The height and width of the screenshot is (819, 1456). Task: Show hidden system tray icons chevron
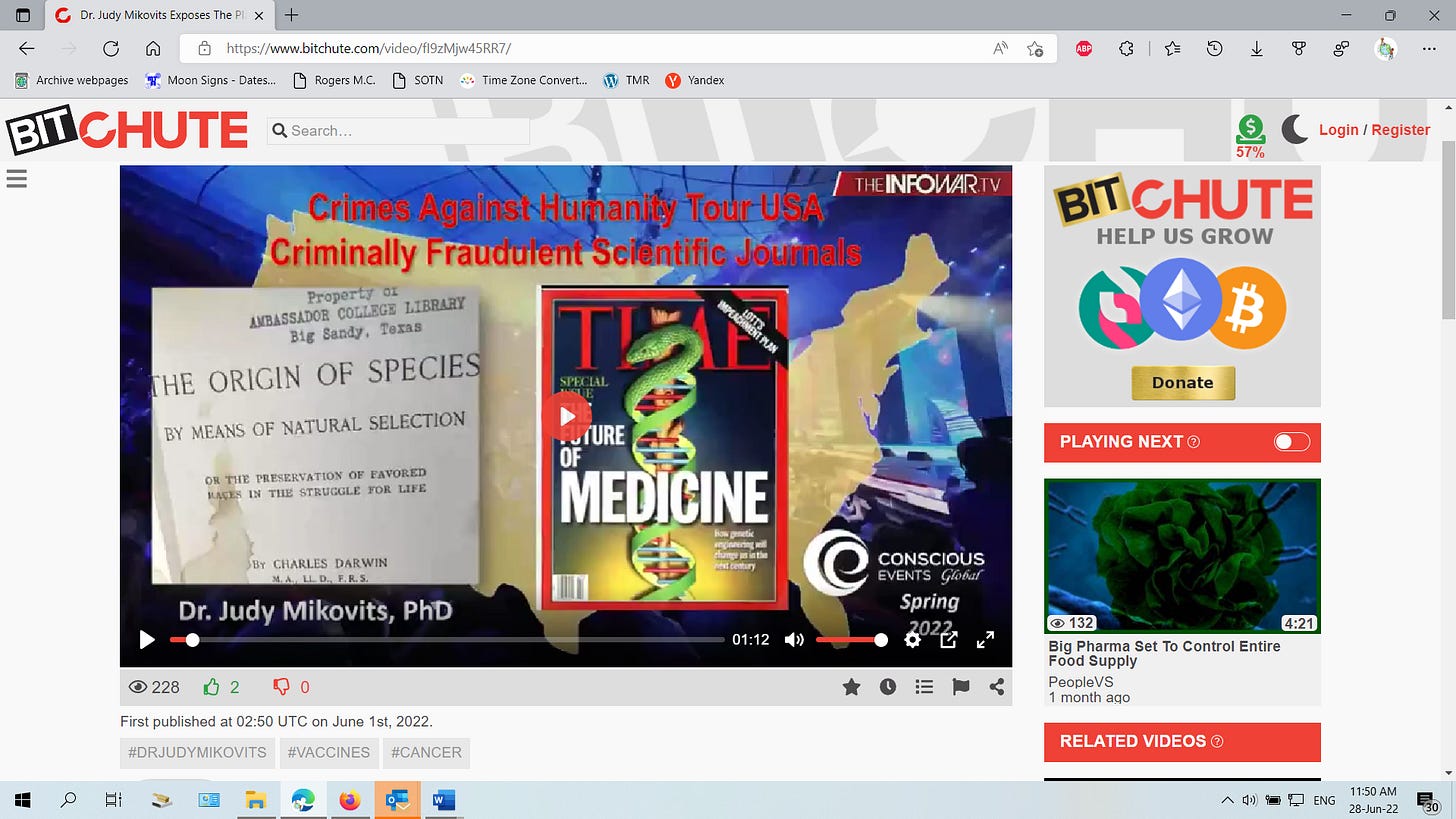1227,800
